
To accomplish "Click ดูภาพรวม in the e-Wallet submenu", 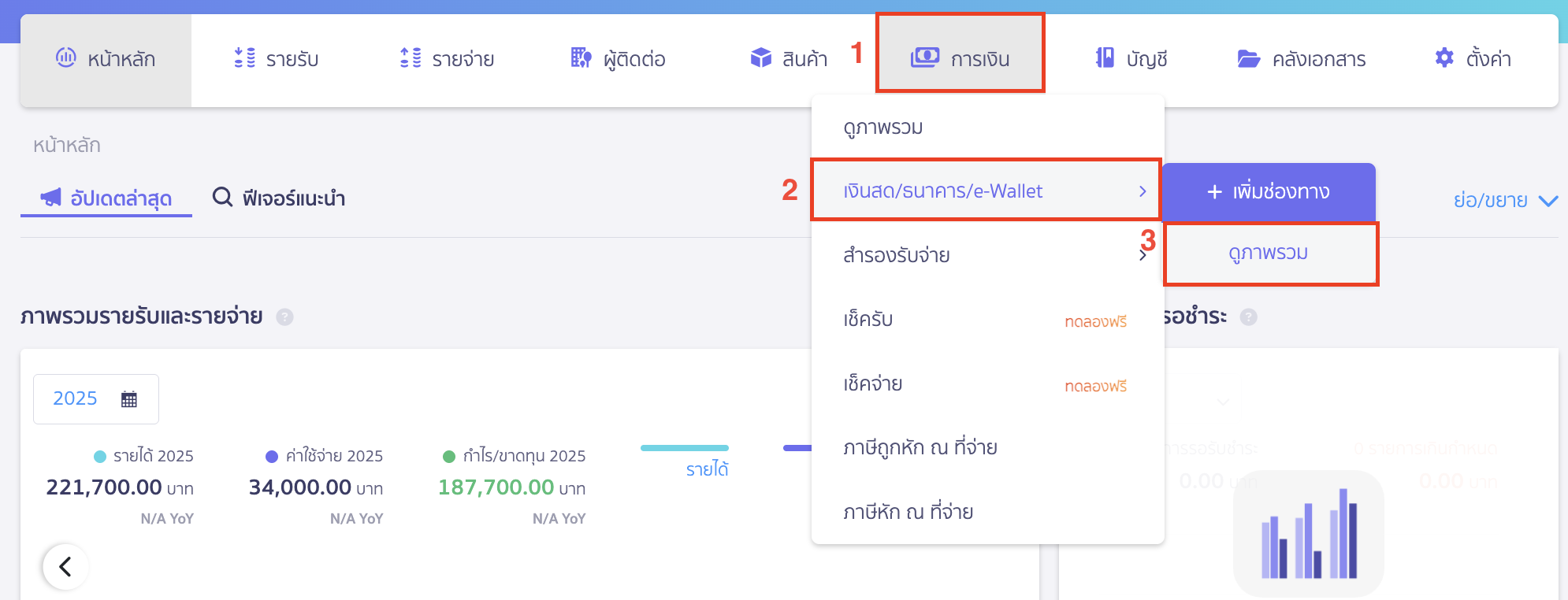I will point(1271,254).
